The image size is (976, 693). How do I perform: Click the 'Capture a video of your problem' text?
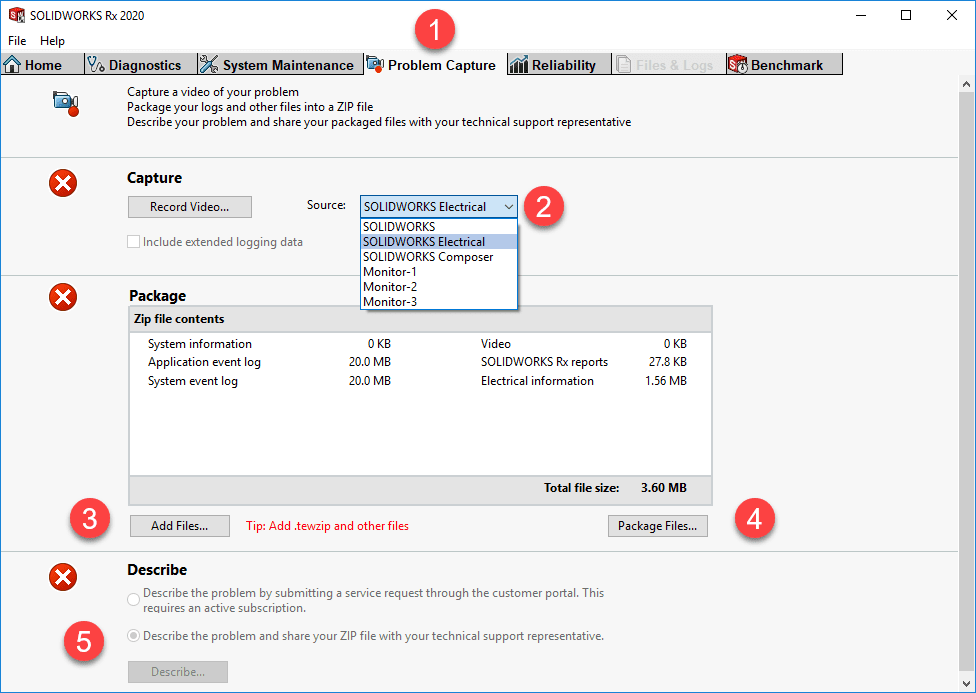213,92
